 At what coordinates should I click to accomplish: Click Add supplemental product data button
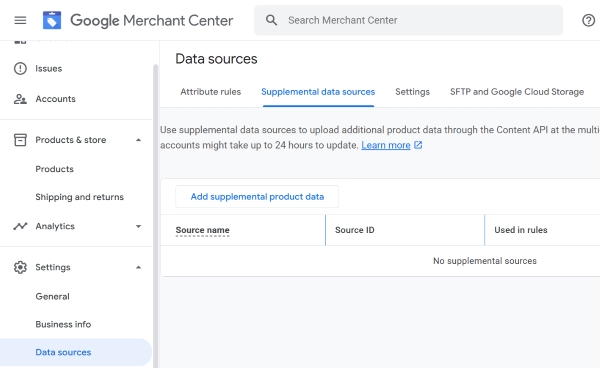(257, 197)
